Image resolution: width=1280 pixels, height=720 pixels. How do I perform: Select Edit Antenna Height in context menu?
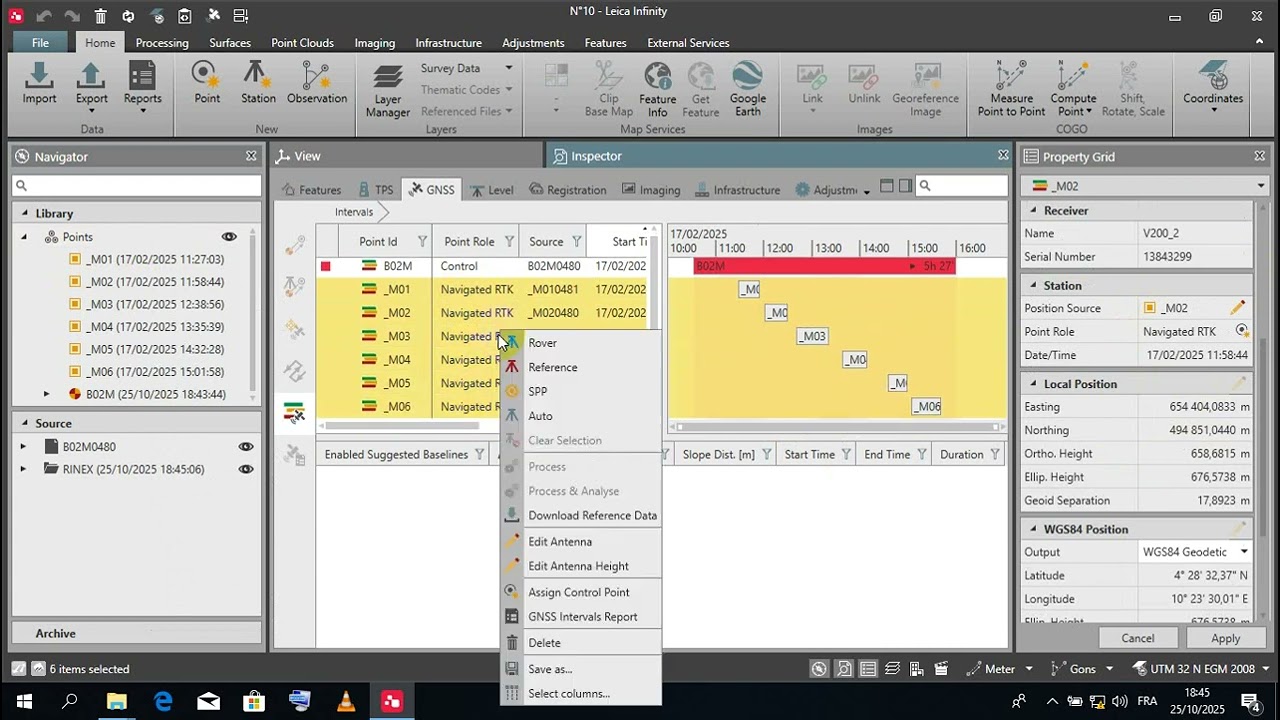581,566
